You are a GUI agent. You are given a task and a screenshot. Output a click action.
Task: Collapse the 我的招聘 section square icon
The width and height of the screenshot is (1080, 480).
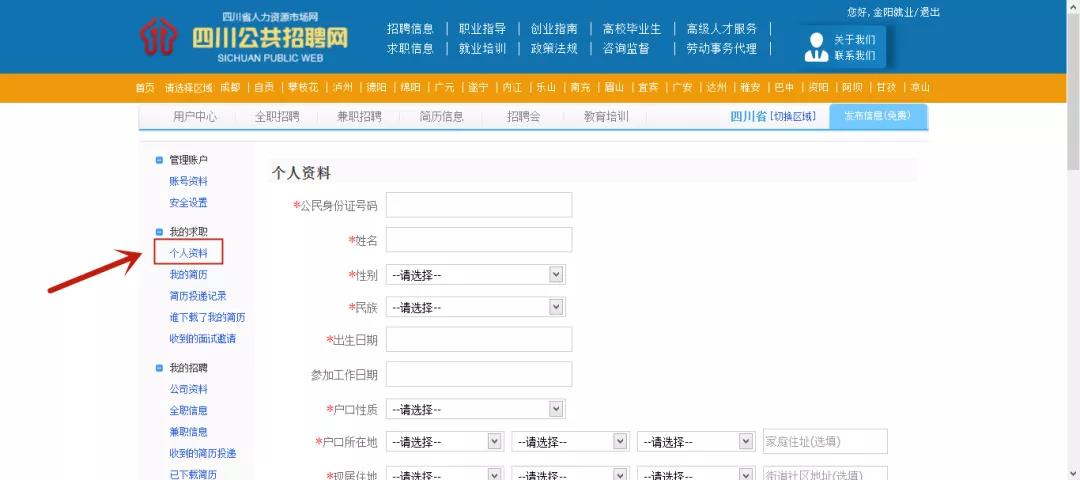(x=159, y=368)
